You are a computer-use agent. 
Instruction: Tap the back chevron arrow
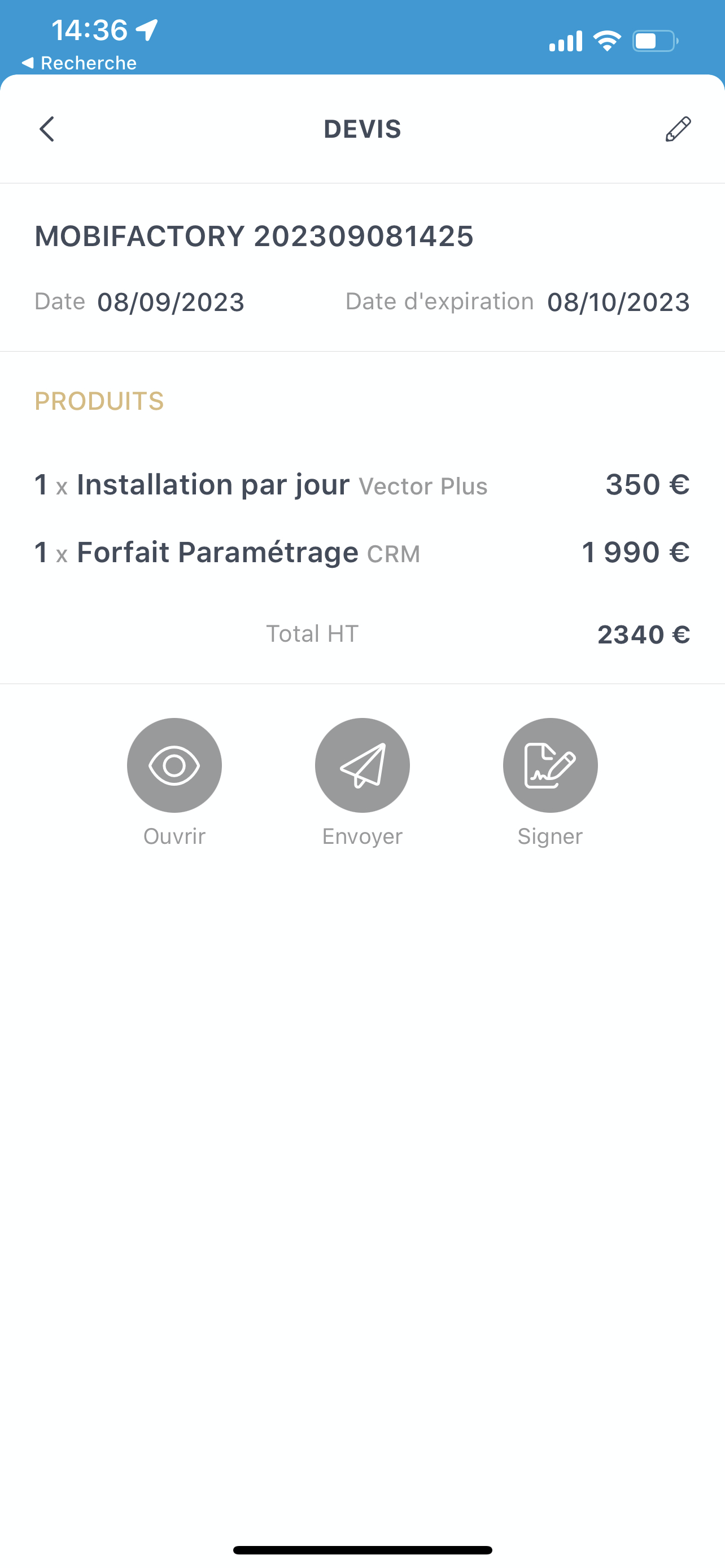pos(47,129)
